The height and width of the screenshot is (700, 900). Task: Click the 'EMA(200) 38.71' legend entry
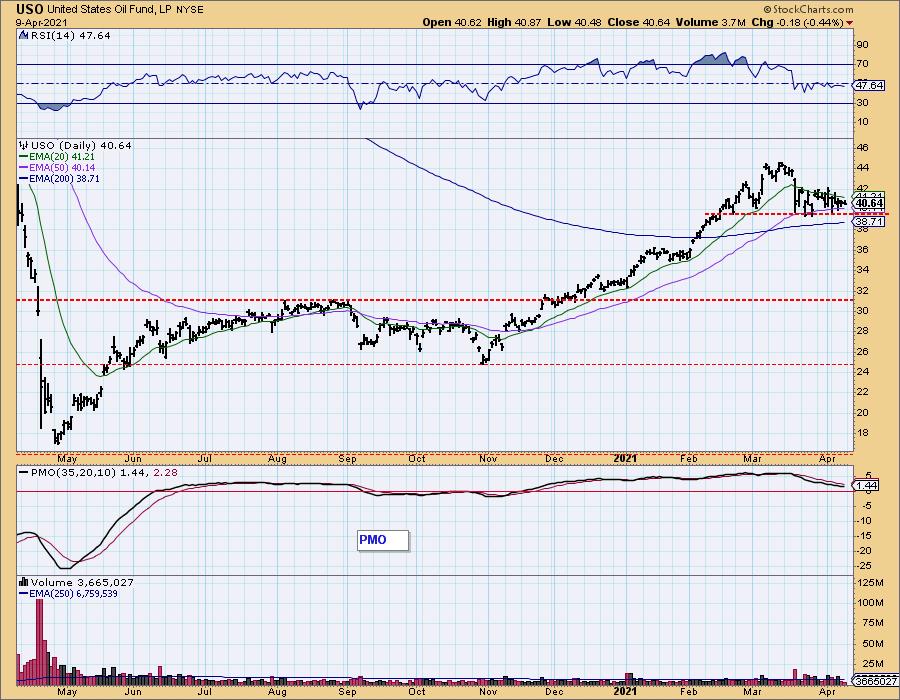pos(65,178)
